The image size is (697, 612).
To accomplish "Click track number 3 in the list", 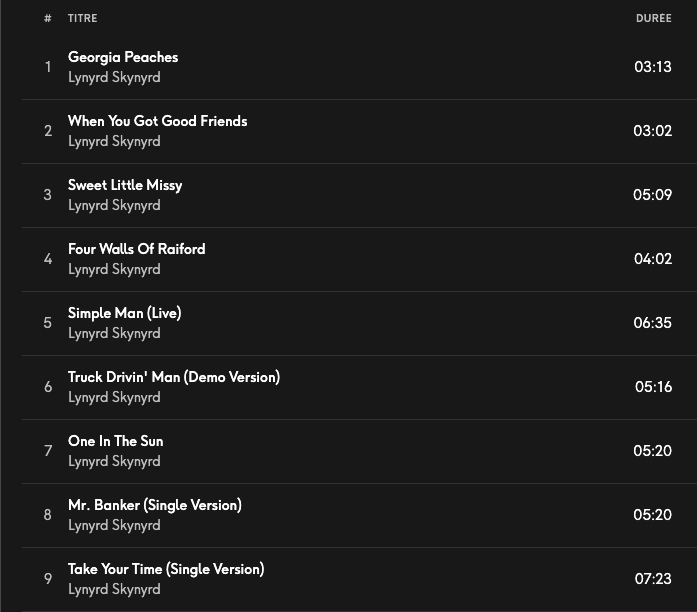I will point(48,195).
